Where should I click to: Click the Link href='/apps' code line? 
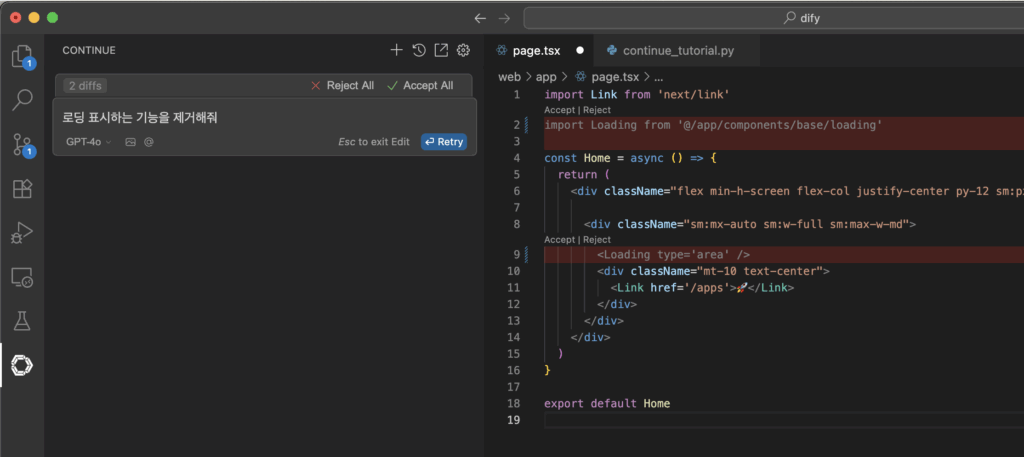point(702,288)
